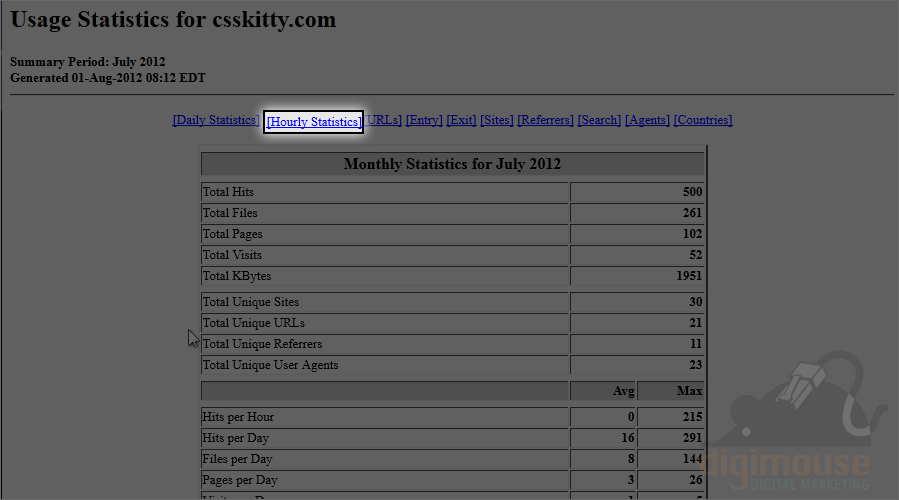The height and width of the screenshot is (500, 899).
Task: Select the Total Hits value 500
Action: (x=693, y=192)
